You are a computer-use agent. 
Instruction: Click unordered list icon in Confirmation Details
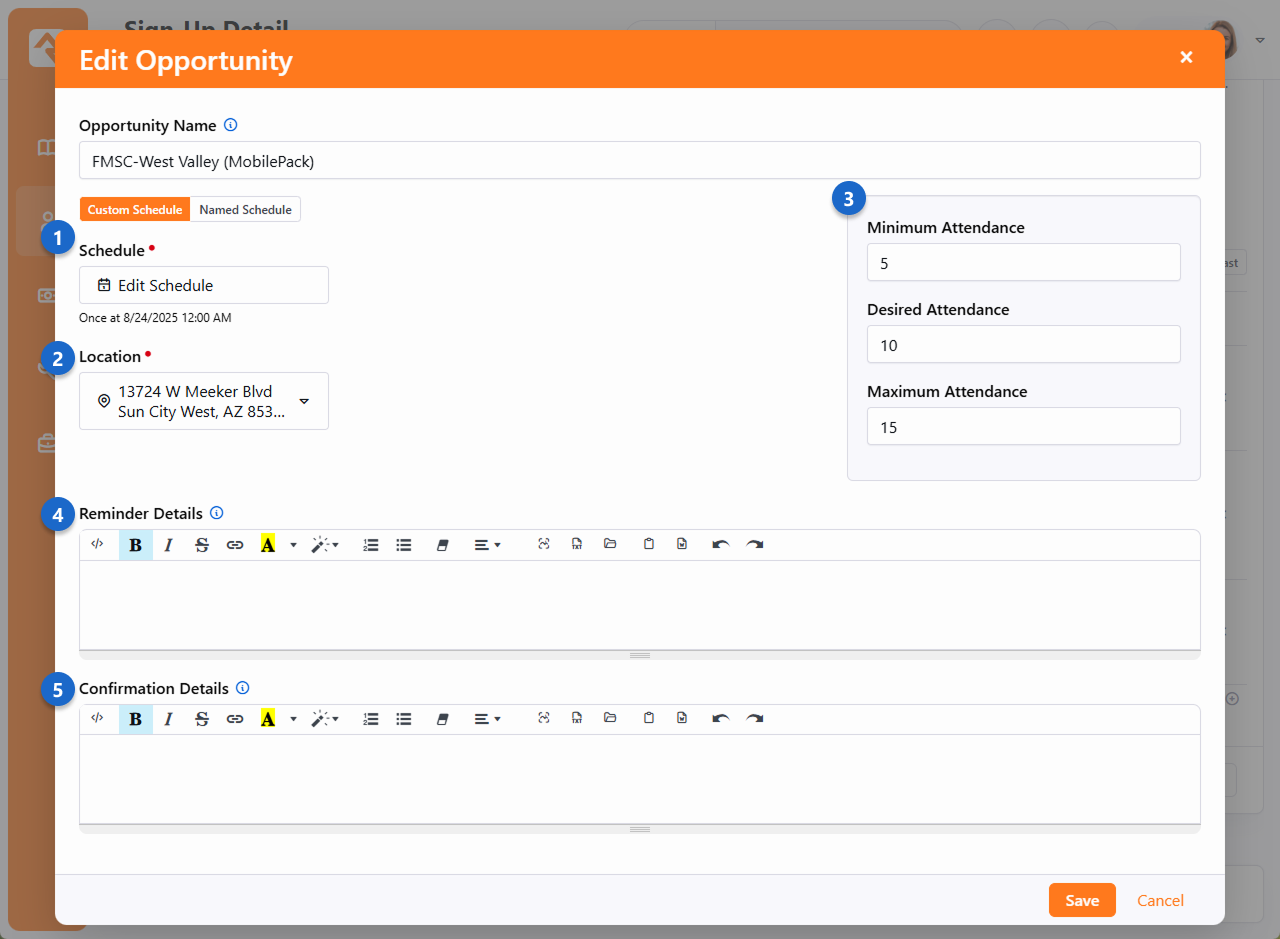click(404, 719)
